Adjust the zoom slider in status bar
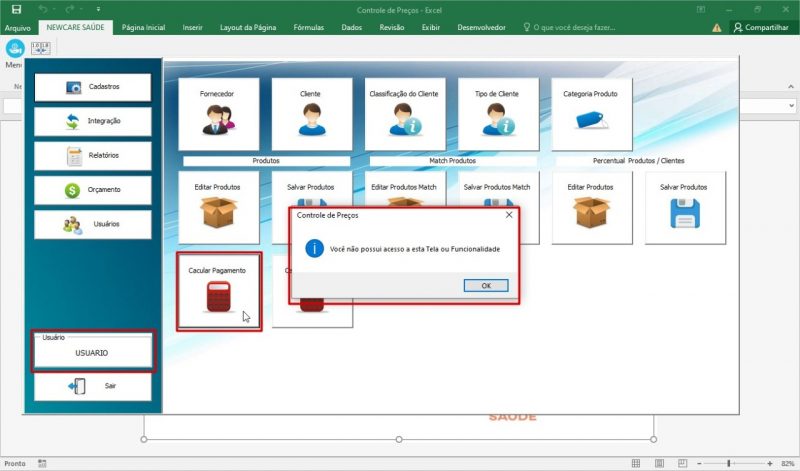This screenshot has width=800, height=471. coord(729,463)
